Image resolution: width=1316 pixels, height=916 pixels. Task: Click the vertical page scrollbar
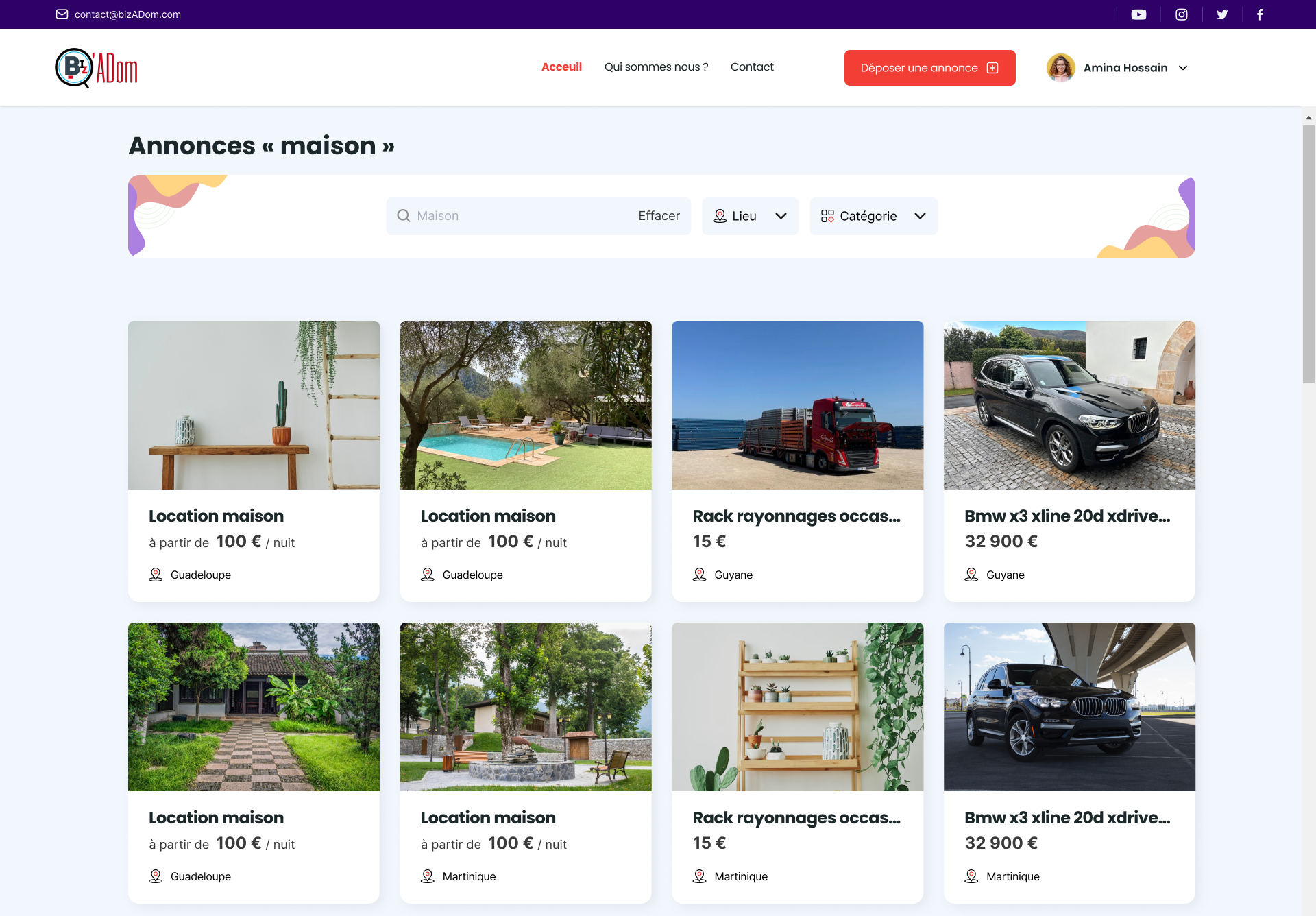[x=1308, y=254]
